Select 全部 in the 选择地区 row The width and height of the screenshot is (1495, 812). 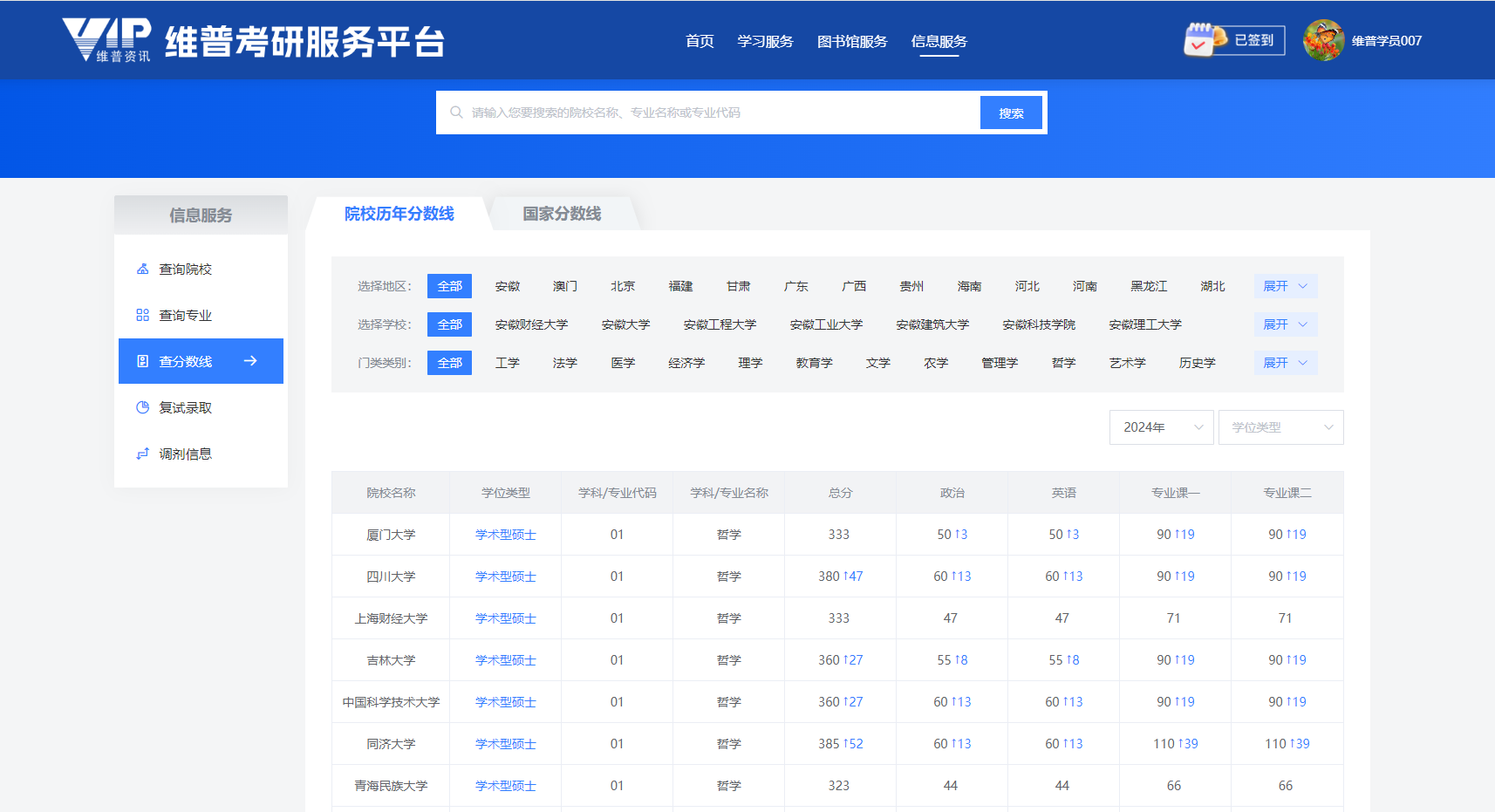coord(449,286)
